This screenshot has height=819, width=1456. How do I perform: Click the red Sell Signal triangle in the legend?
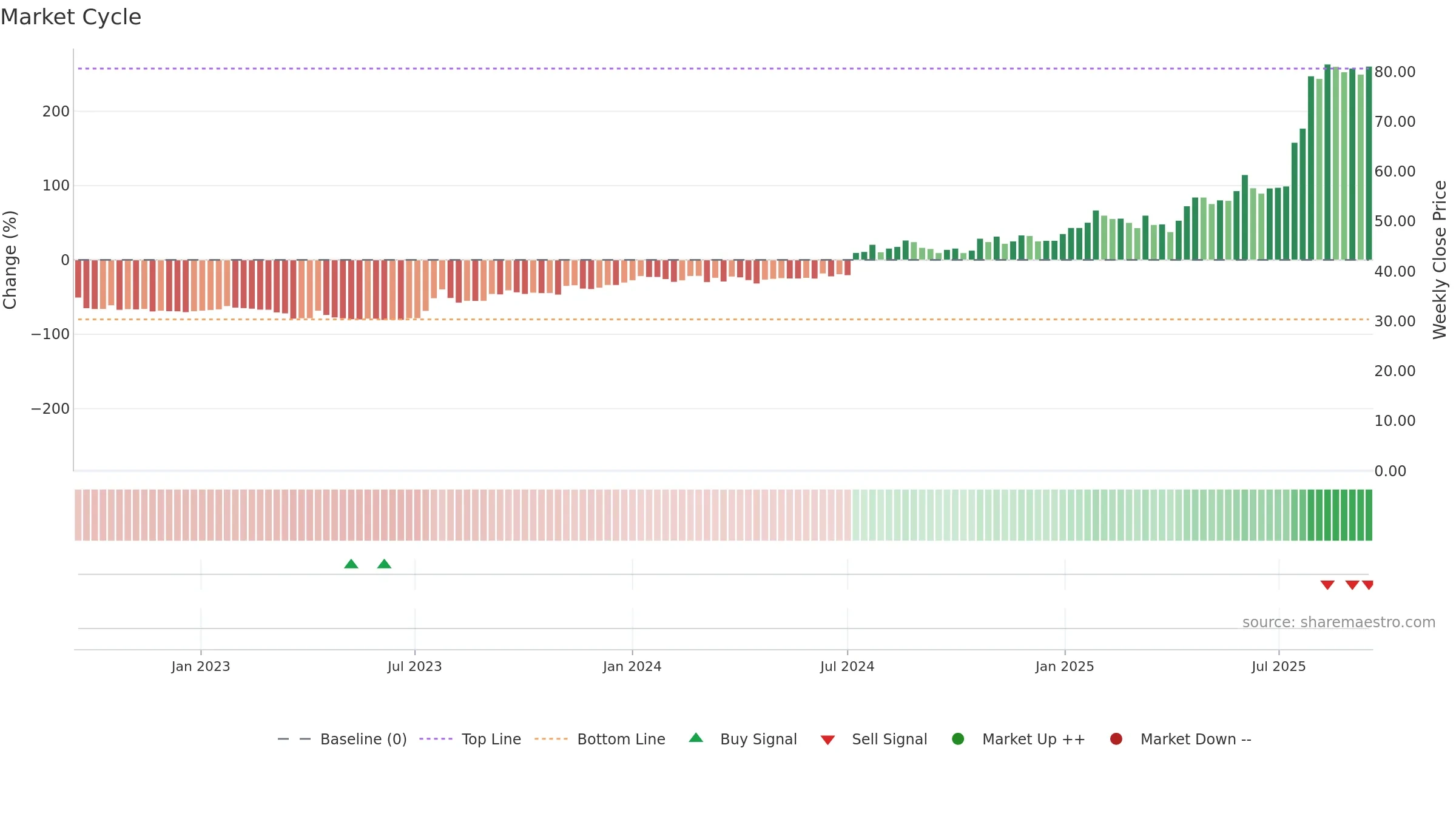(x=827, y=740)
